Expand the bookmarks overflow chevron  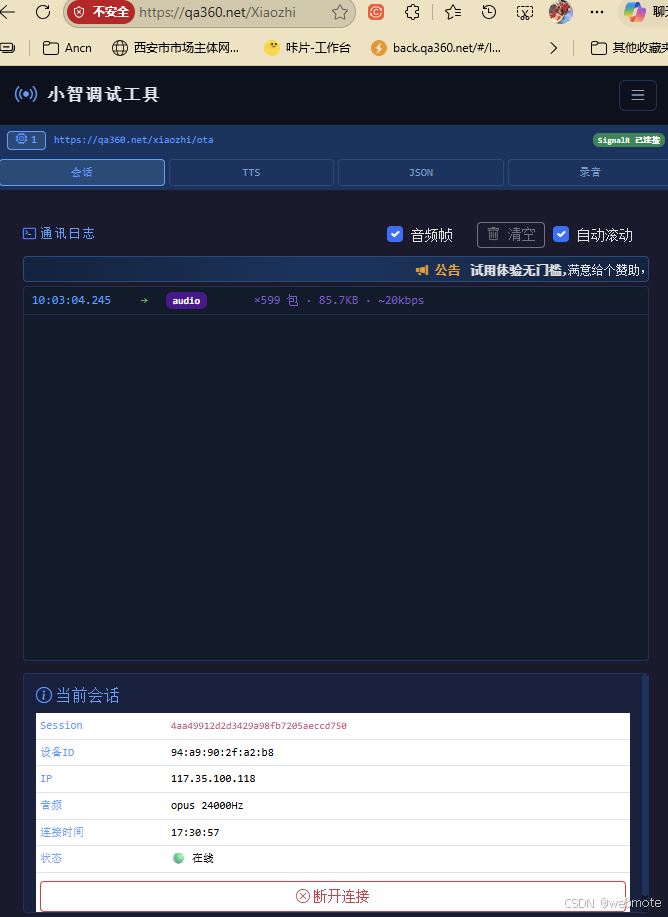click(553, 48)
